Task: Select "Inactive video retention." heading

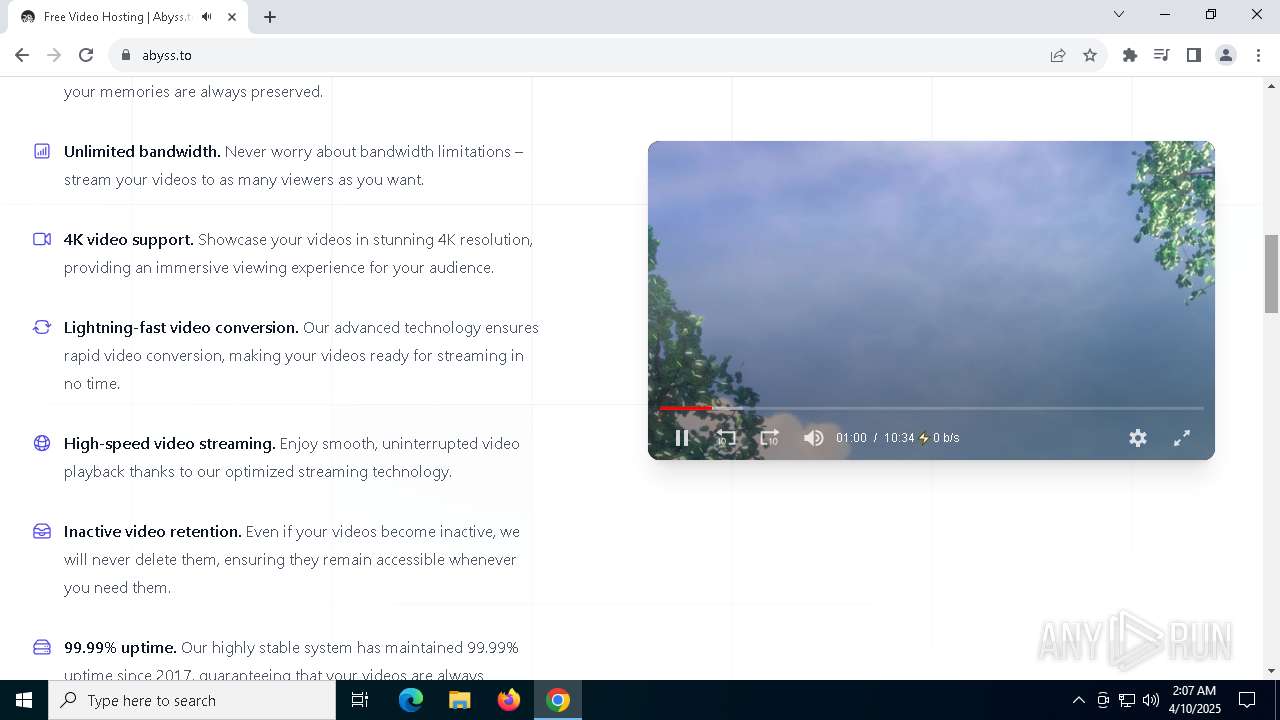Action: coord(153,531)
